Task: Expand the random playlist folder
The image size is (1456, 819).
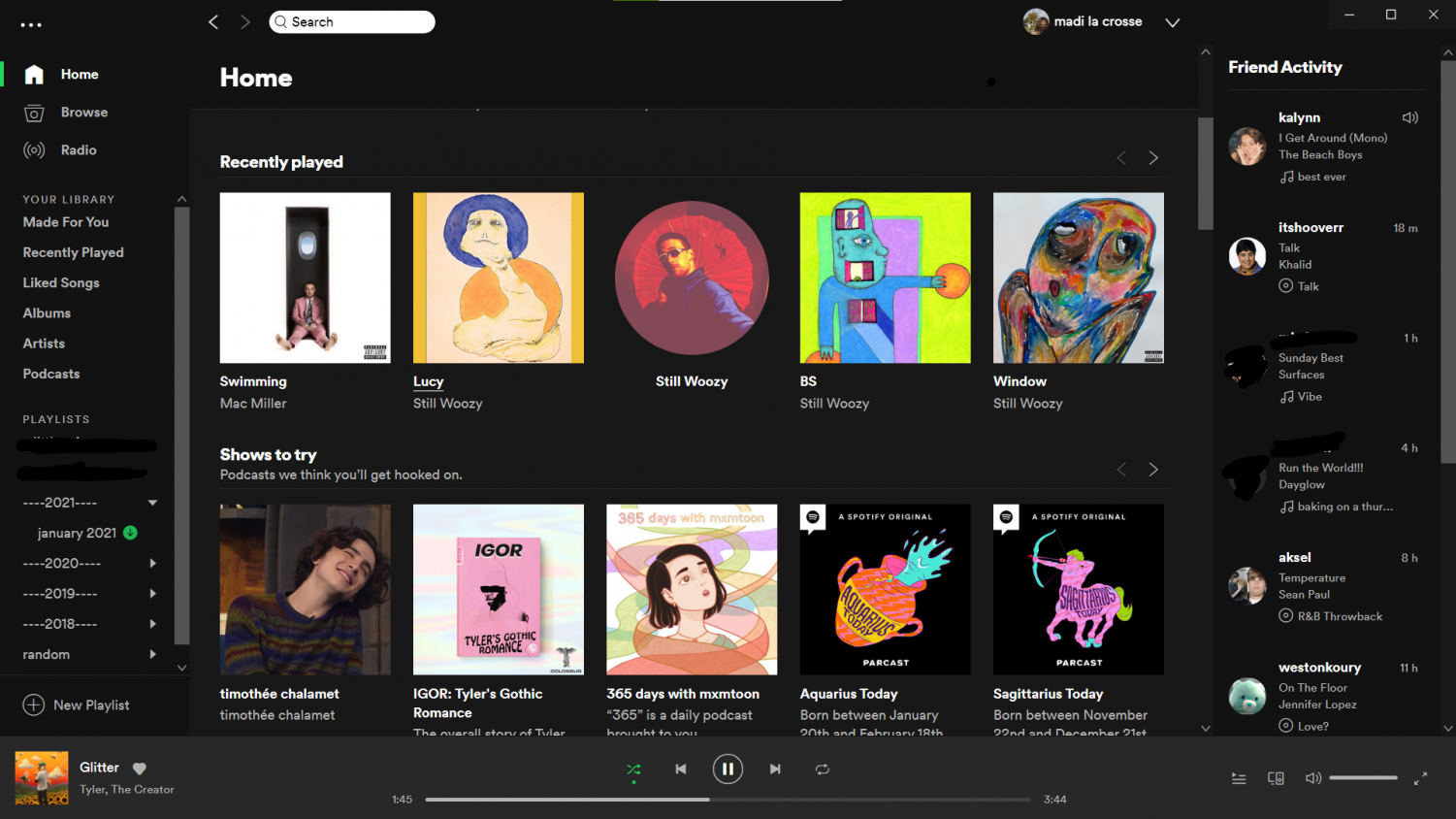Action: click(x=152, y=655)
